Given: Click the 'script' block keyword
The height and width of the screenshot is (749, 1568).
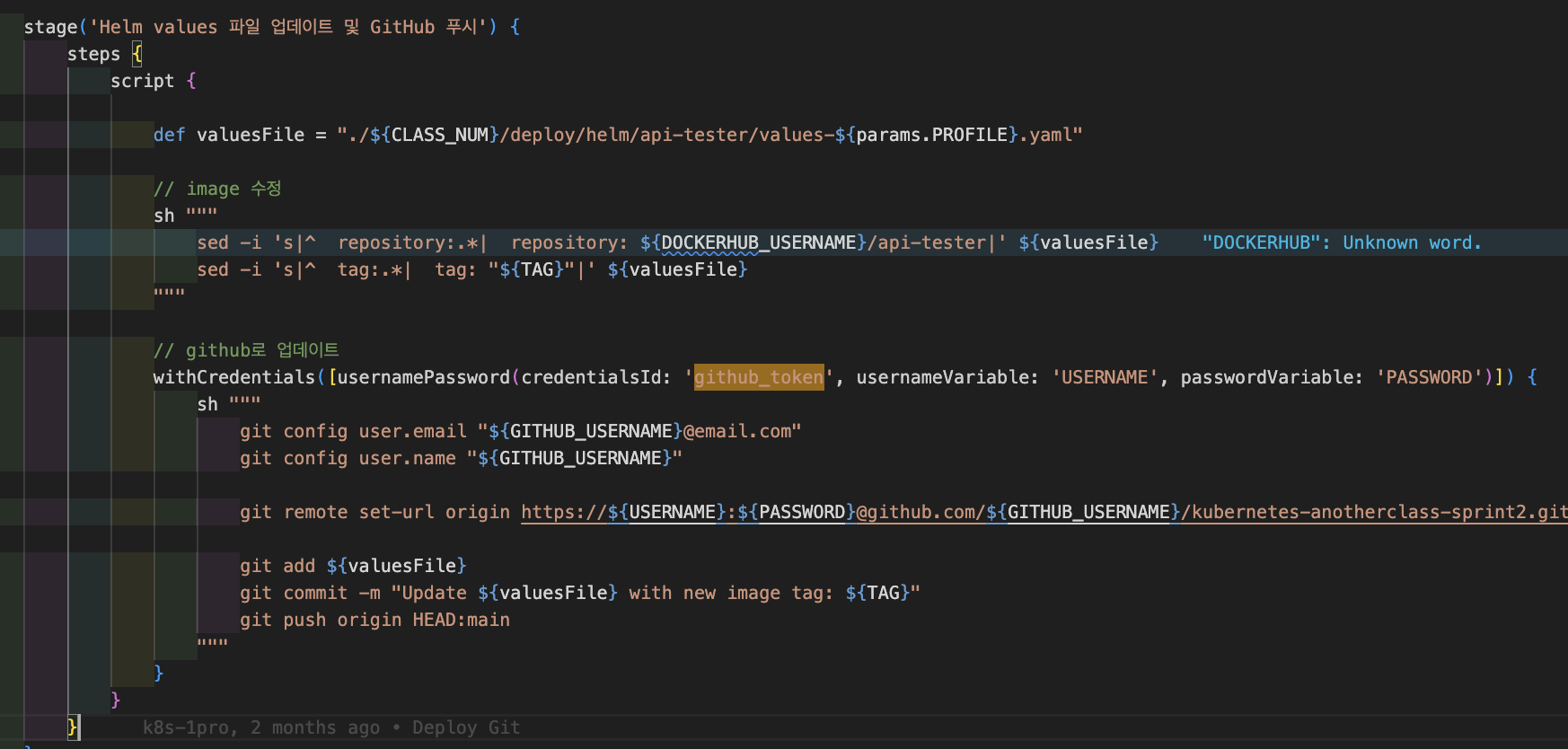Looking at the screenshot, I should (x=142, y=82).
